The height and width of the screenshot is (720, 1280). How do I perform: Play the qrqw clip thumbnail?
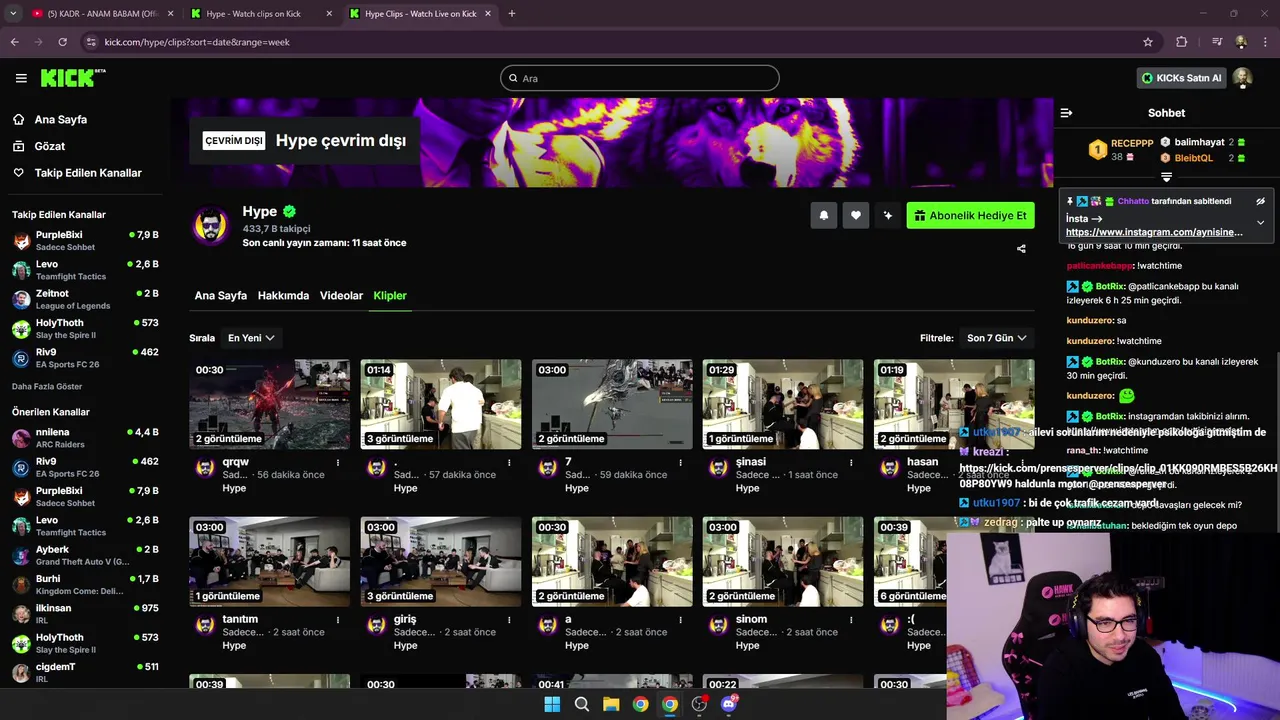pos(270,404)
